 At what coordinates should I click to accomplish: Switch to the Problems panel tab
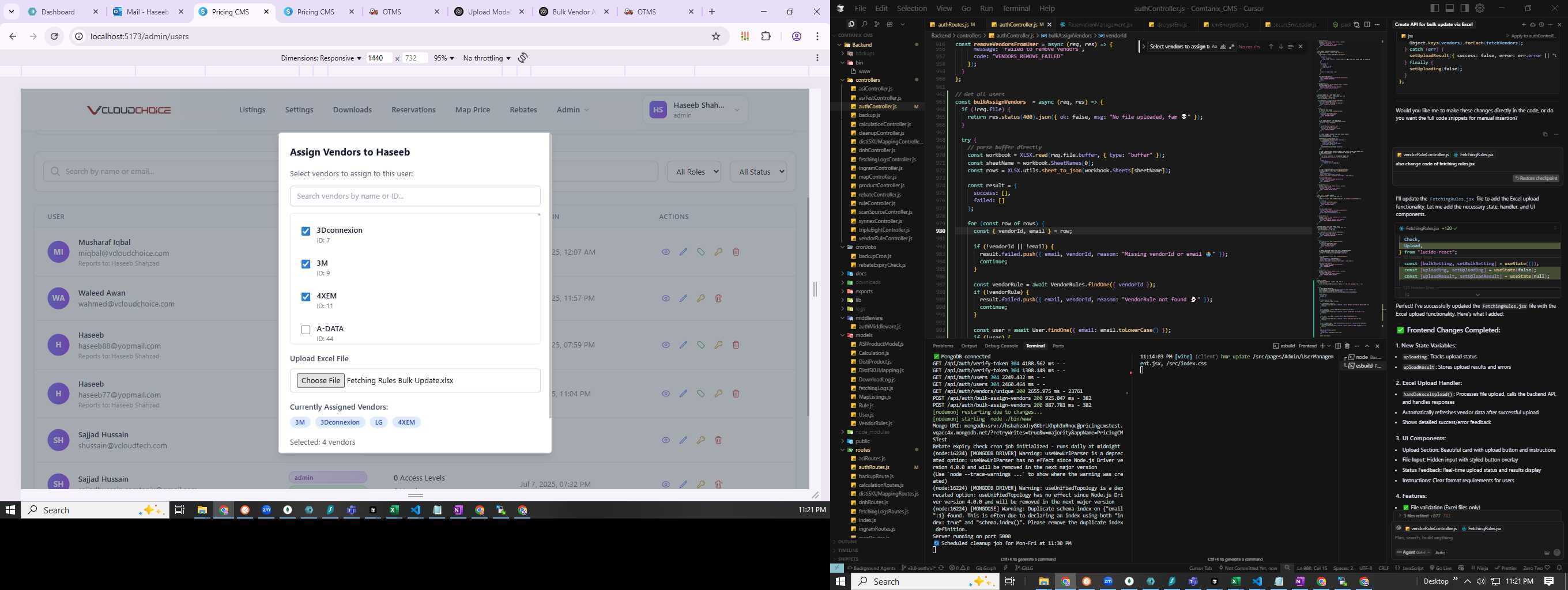click(943, 346)
